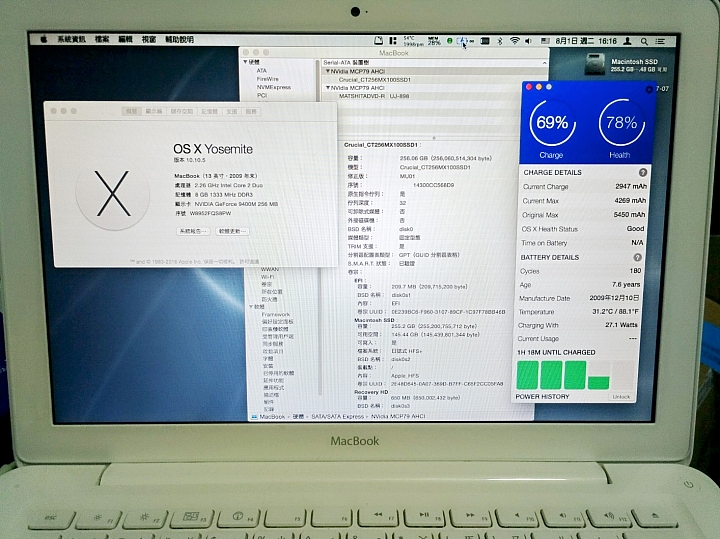720x539 pixels.
Task: Switch to 支援 tab in About This Mac
Action: [x=232, y=111]
